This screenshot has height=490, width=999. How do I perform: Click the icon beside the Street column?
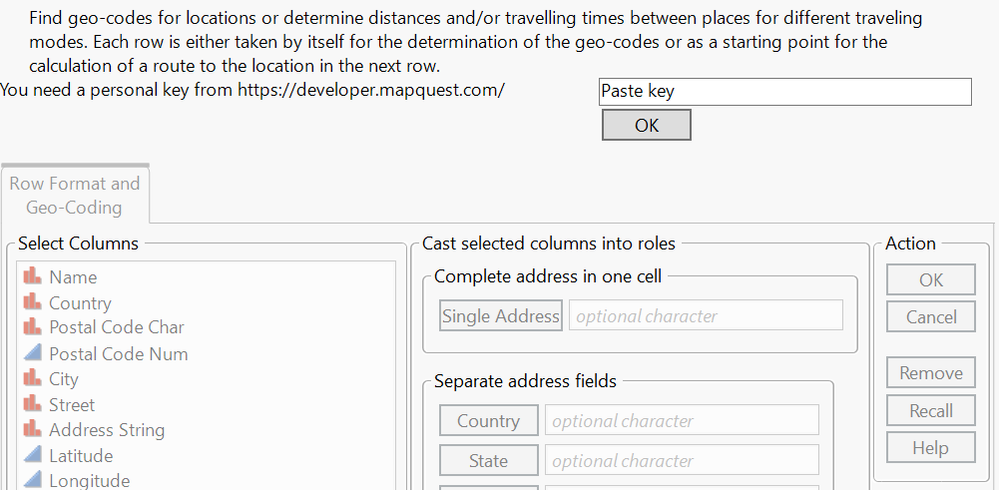(x=32, y=404)
